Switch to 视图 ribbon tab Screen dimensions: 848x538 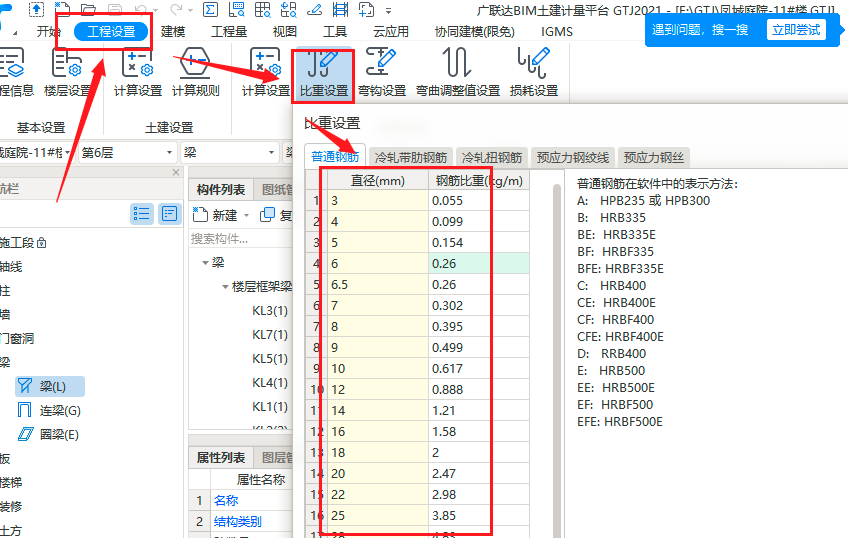point(284,31)
